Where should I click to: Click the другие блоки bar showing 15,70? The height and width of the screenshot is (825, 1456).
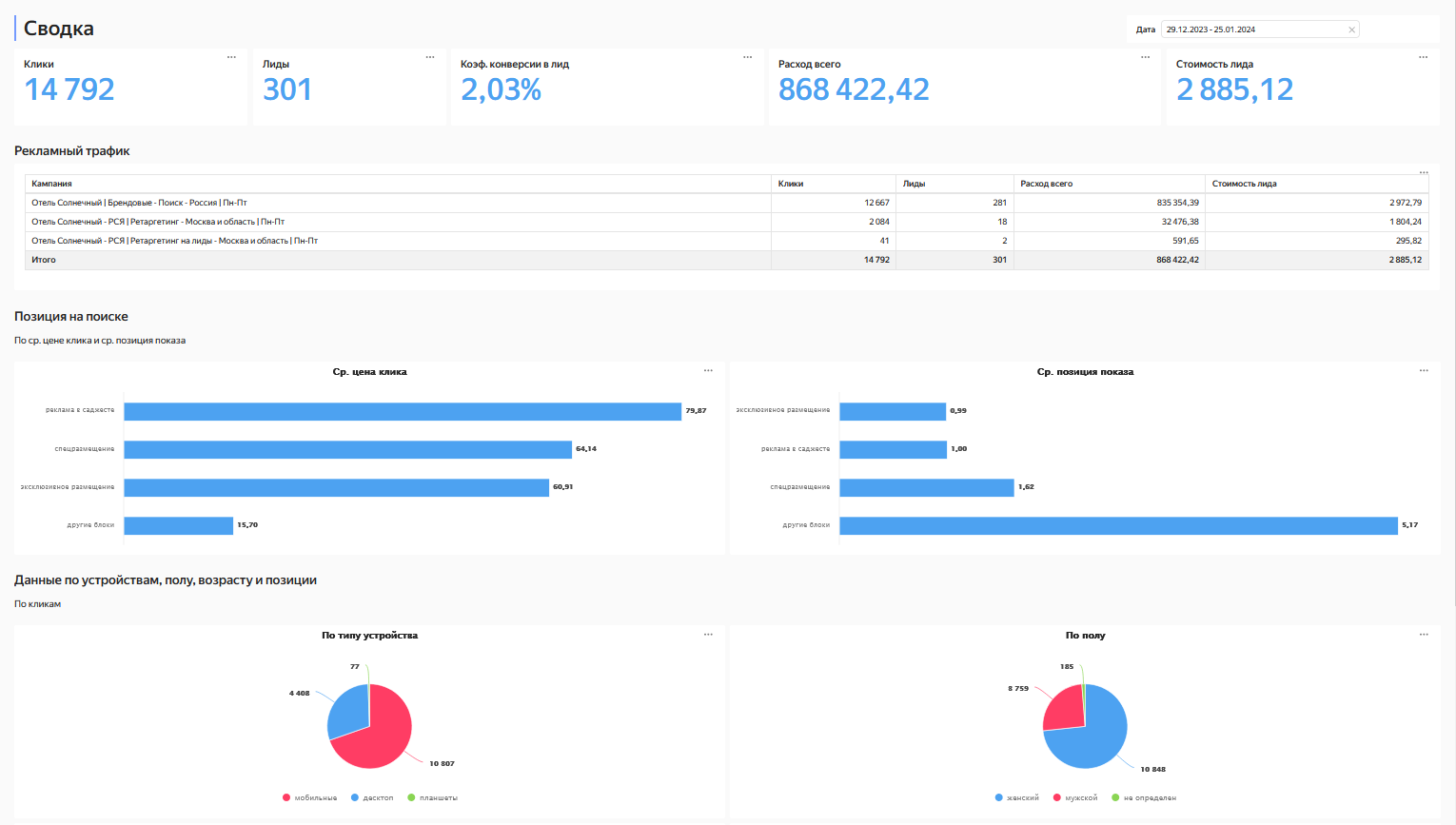(178, 525)
